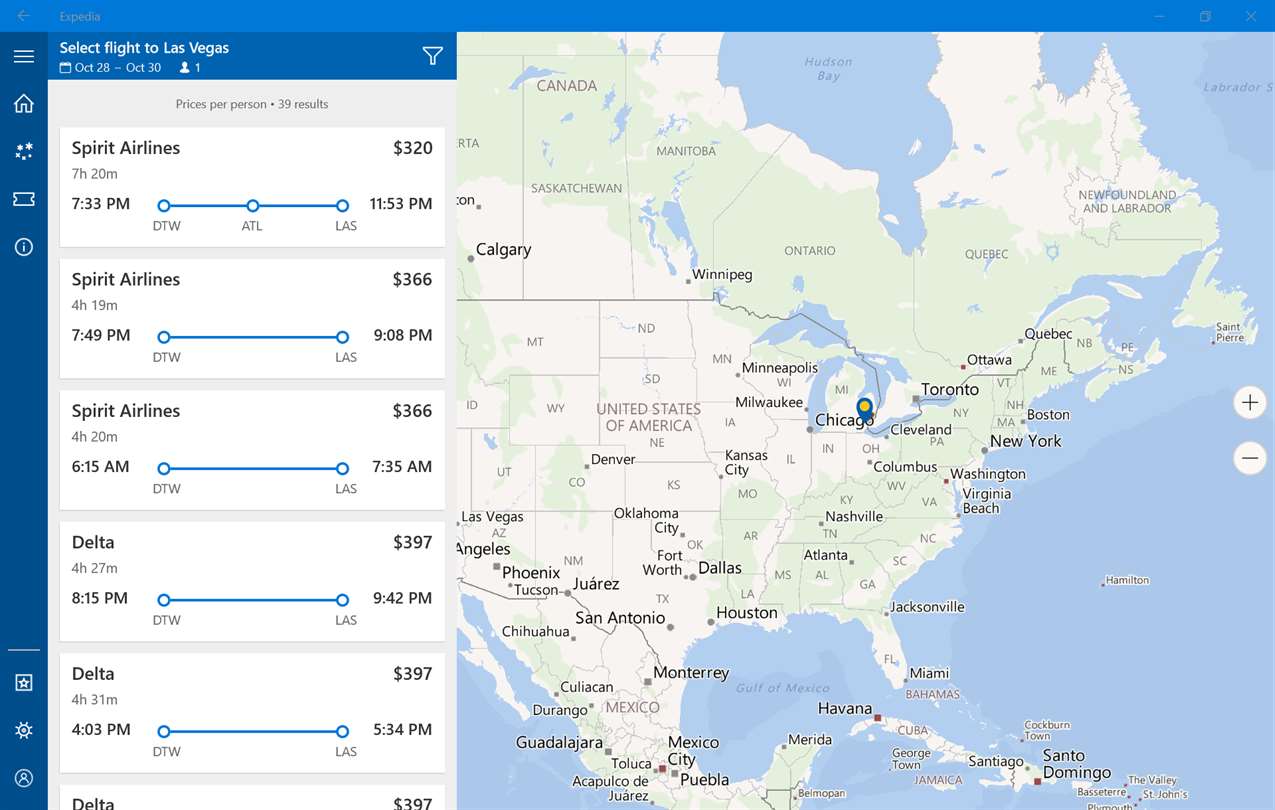The width and height of the screenshot is (1275, 810).
Task: Open the info icon in sidebar
Action: 24,247
